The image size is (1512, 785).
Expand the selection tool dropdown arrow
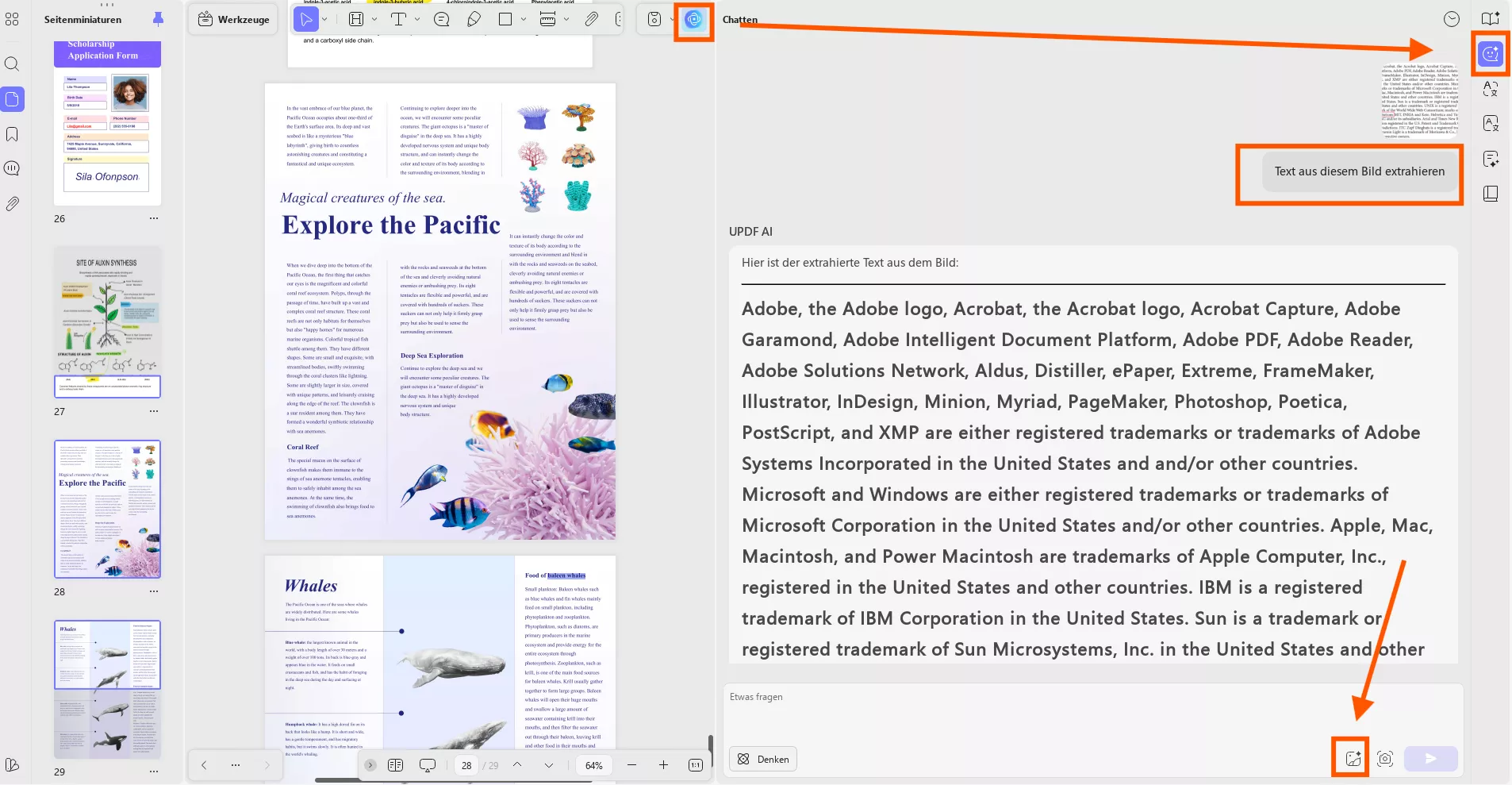324,19
